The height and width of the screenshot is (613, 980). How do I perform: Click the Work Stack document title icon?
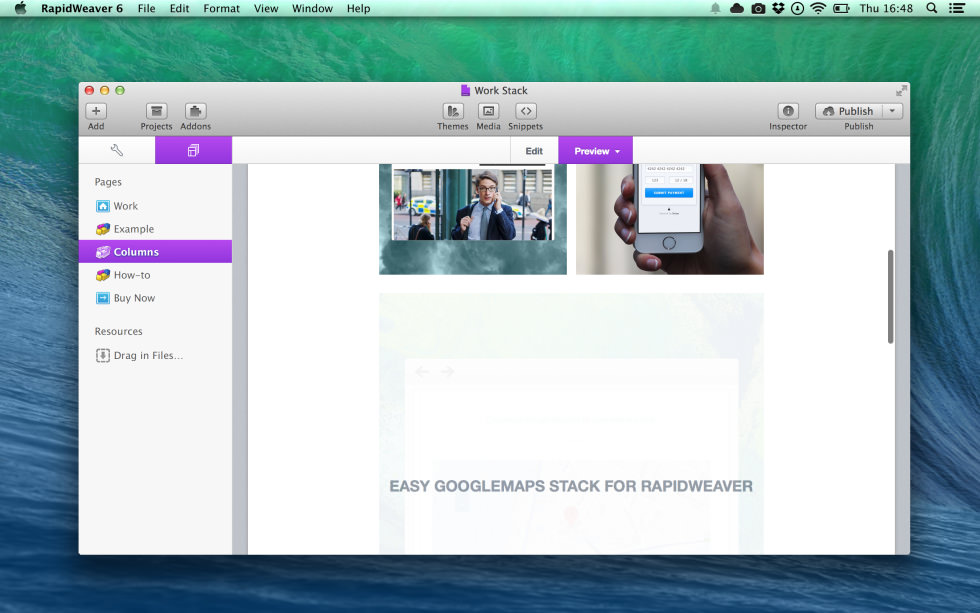465,91
